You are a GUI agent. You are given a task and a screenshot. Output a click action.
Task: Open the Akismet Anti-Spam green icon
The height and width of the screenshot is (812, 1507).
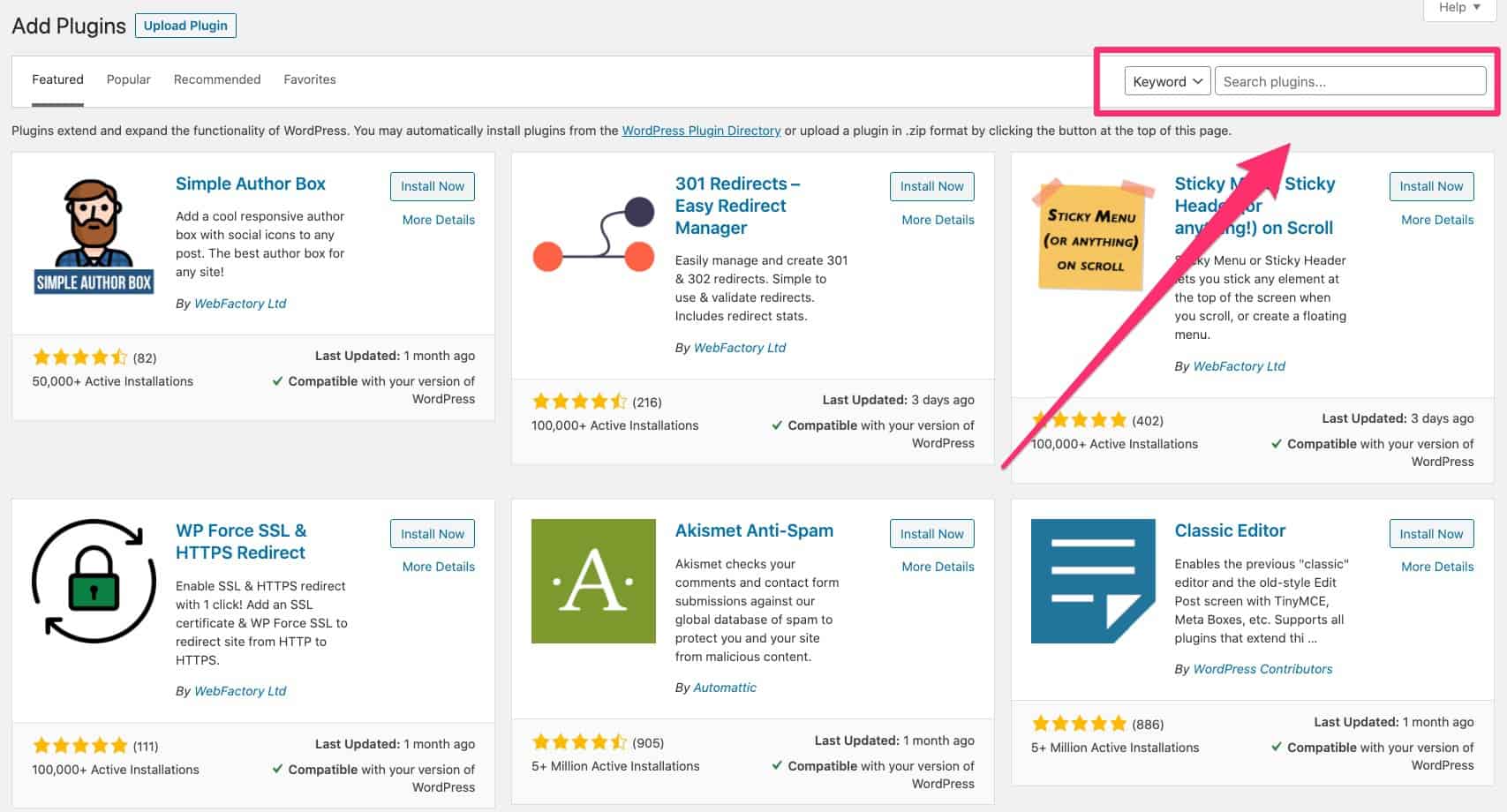click(x=593, y=581)
